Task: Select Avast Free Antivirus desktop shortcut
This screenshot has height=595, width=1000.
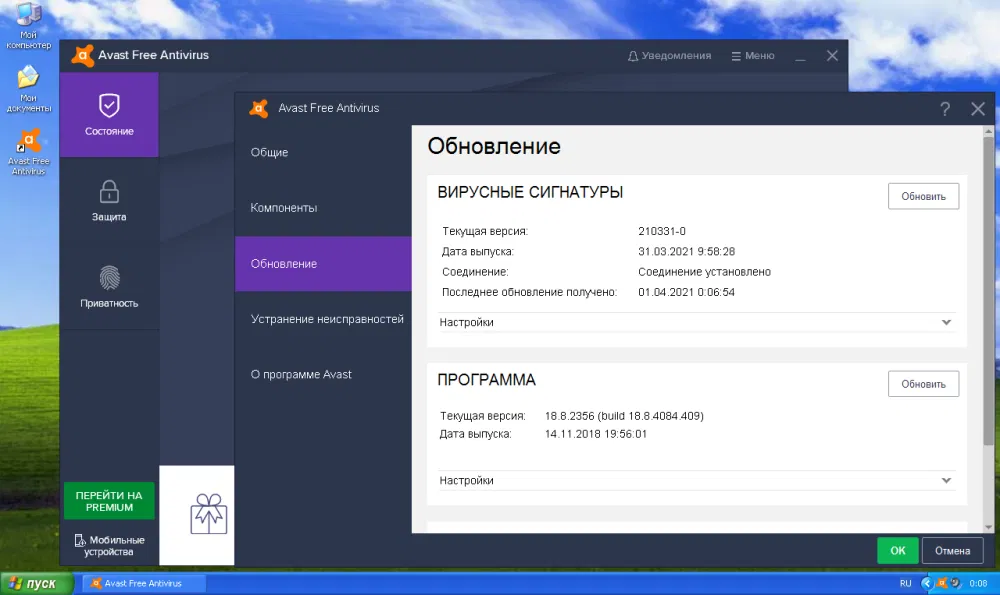Action: (28, 152)
